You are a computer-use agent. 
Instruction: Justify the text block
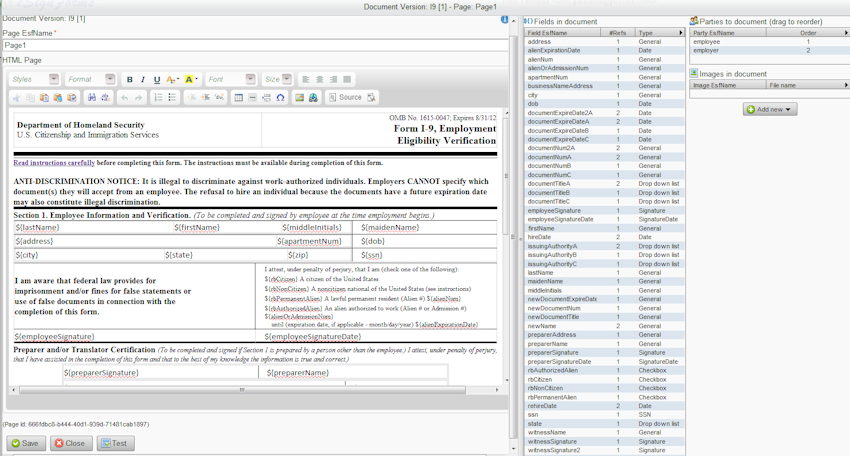pyautogui.click(x=347, y=80)
